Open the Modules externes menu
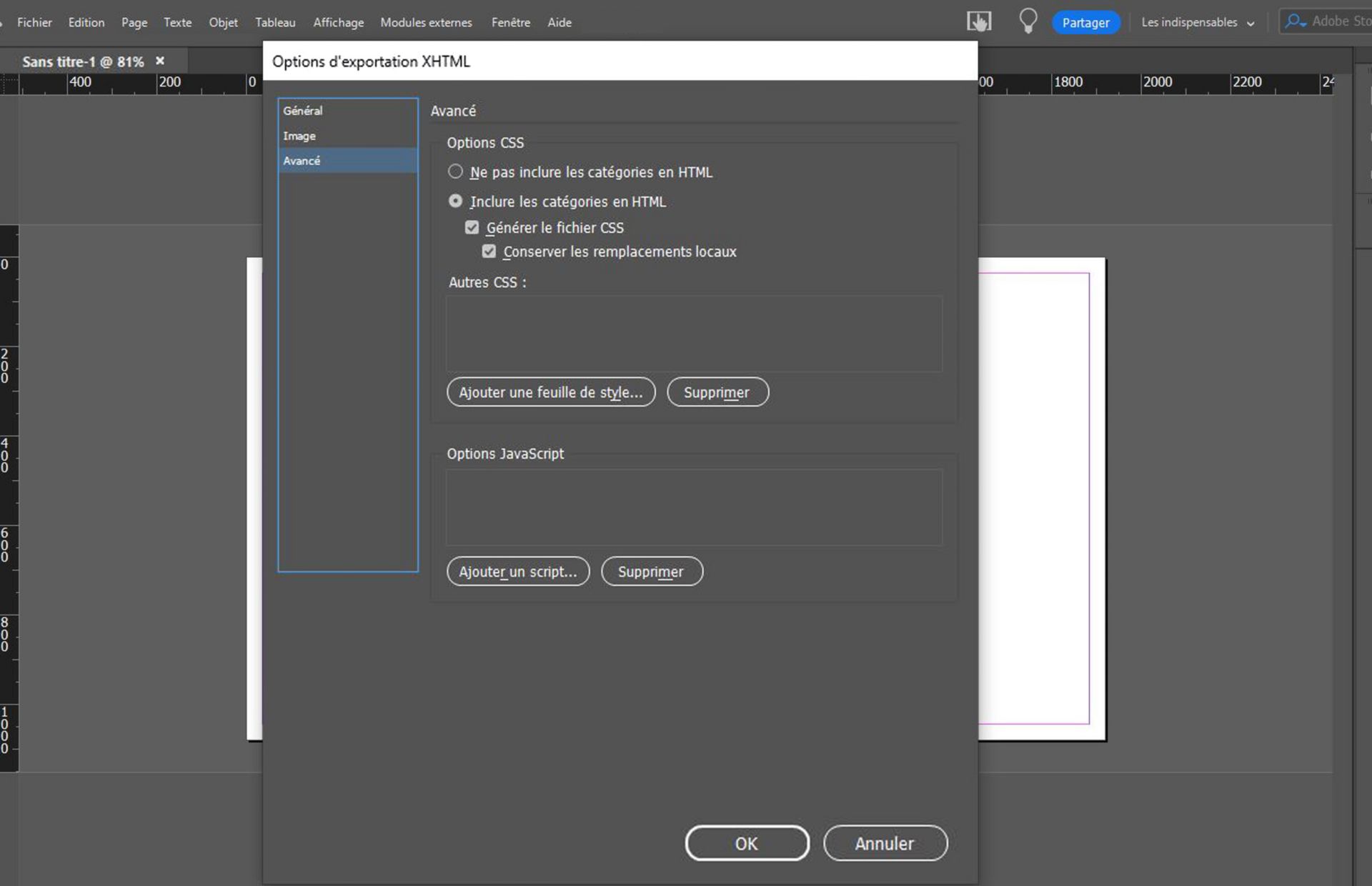 pyautogui.click(x=426, y=22)
